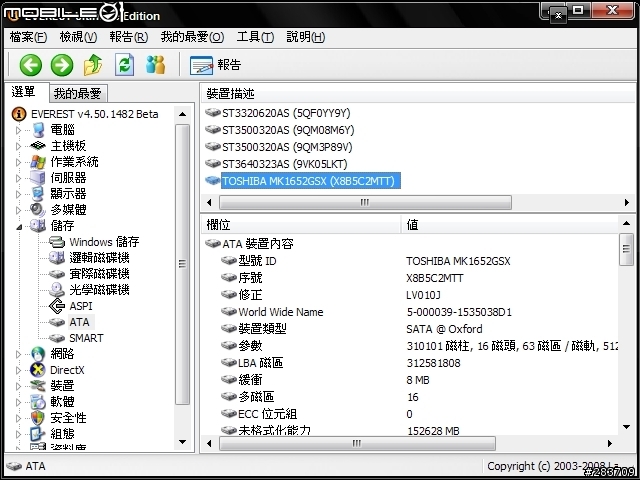This screenshot has height=480, width=640.
Task: Expand the 顯示器 tree node
Action: [18, 194]
